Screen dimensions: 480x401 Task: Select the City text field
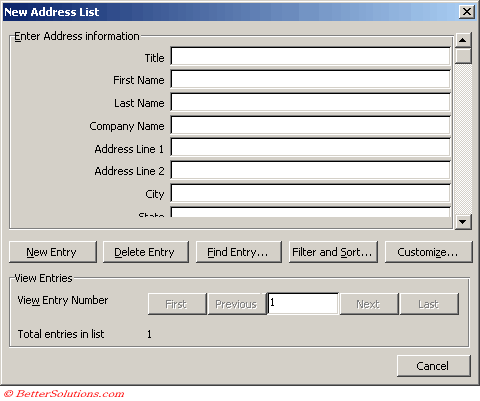(310, 193)
